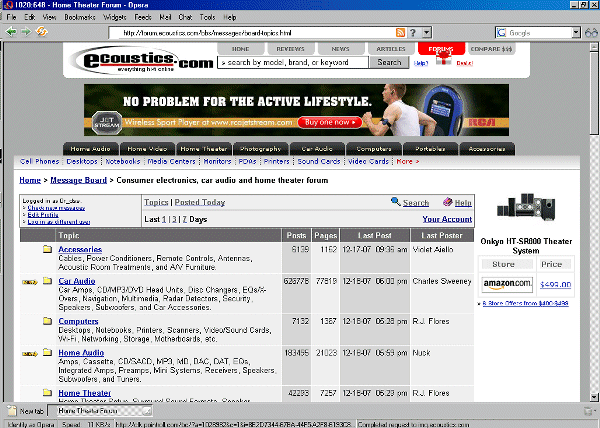
Task: Select the Home Theater category tab
Action: 204,149
